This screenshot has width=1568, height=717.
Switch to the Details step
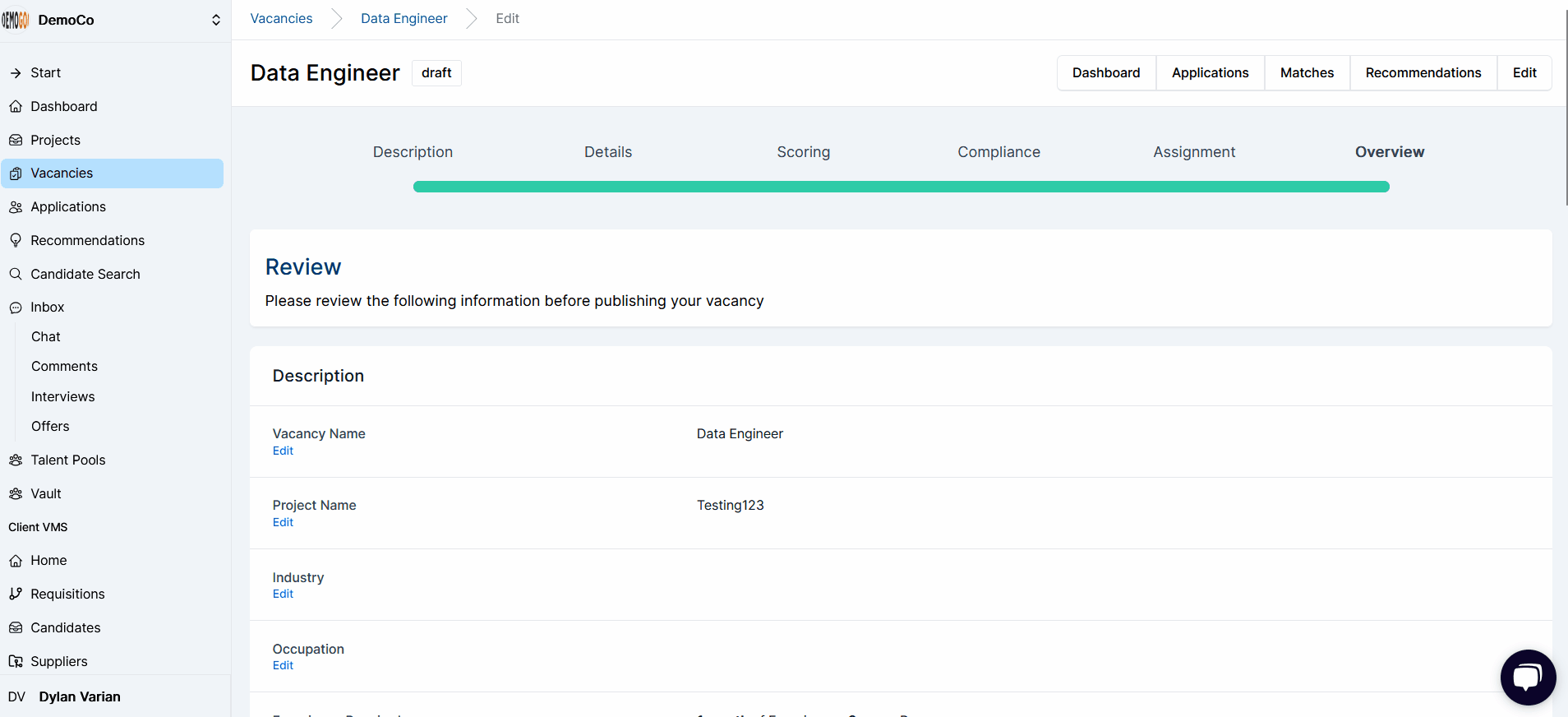[x=608, y=152]
